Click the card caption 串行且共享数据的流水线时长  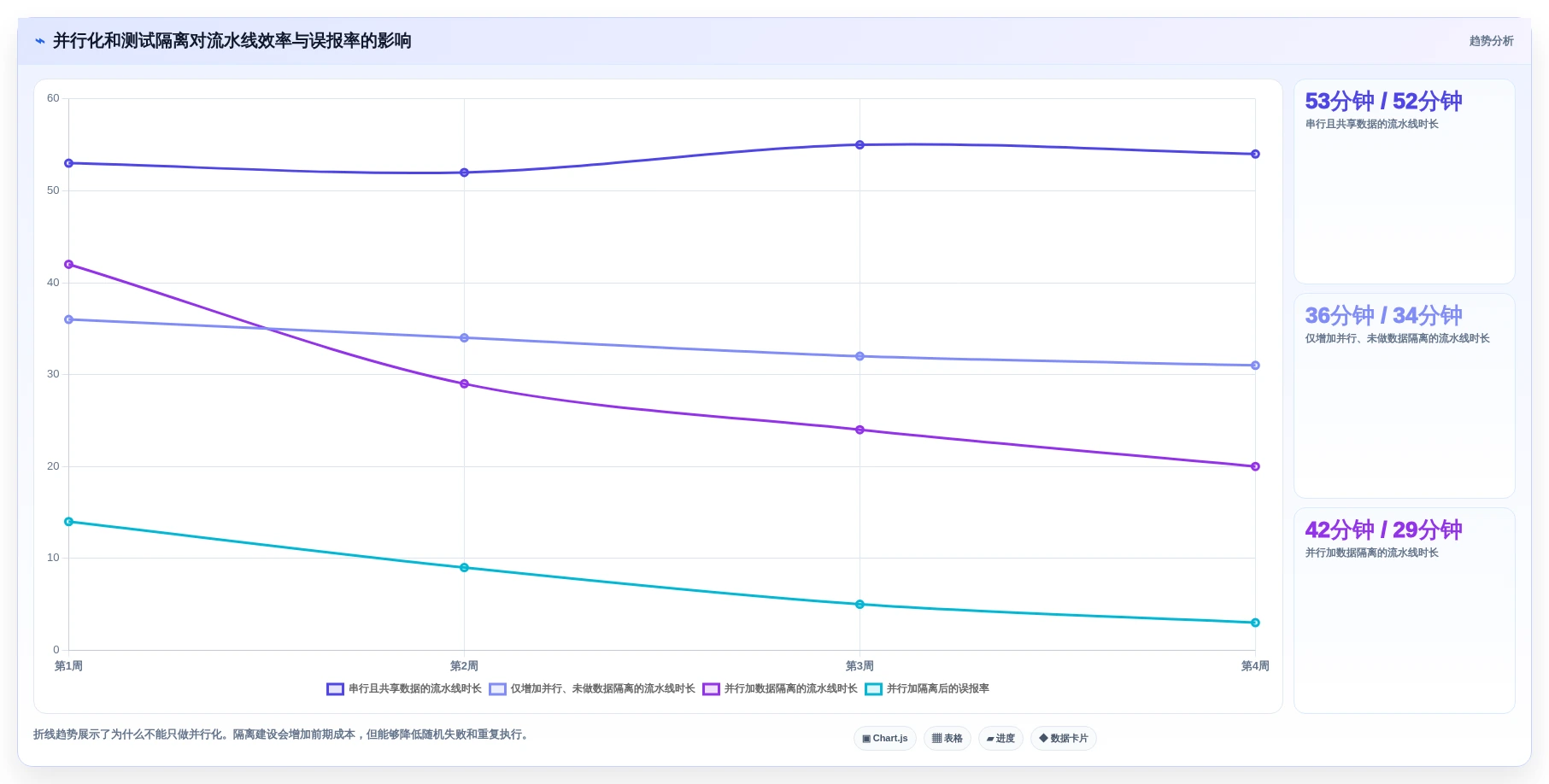tap(1371, 124)
